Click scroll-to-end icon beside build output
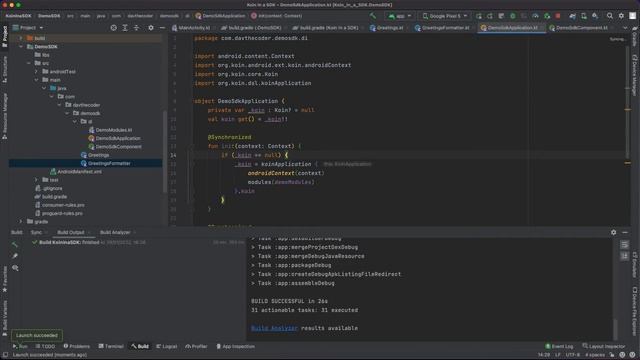 [x=624, y=256]
